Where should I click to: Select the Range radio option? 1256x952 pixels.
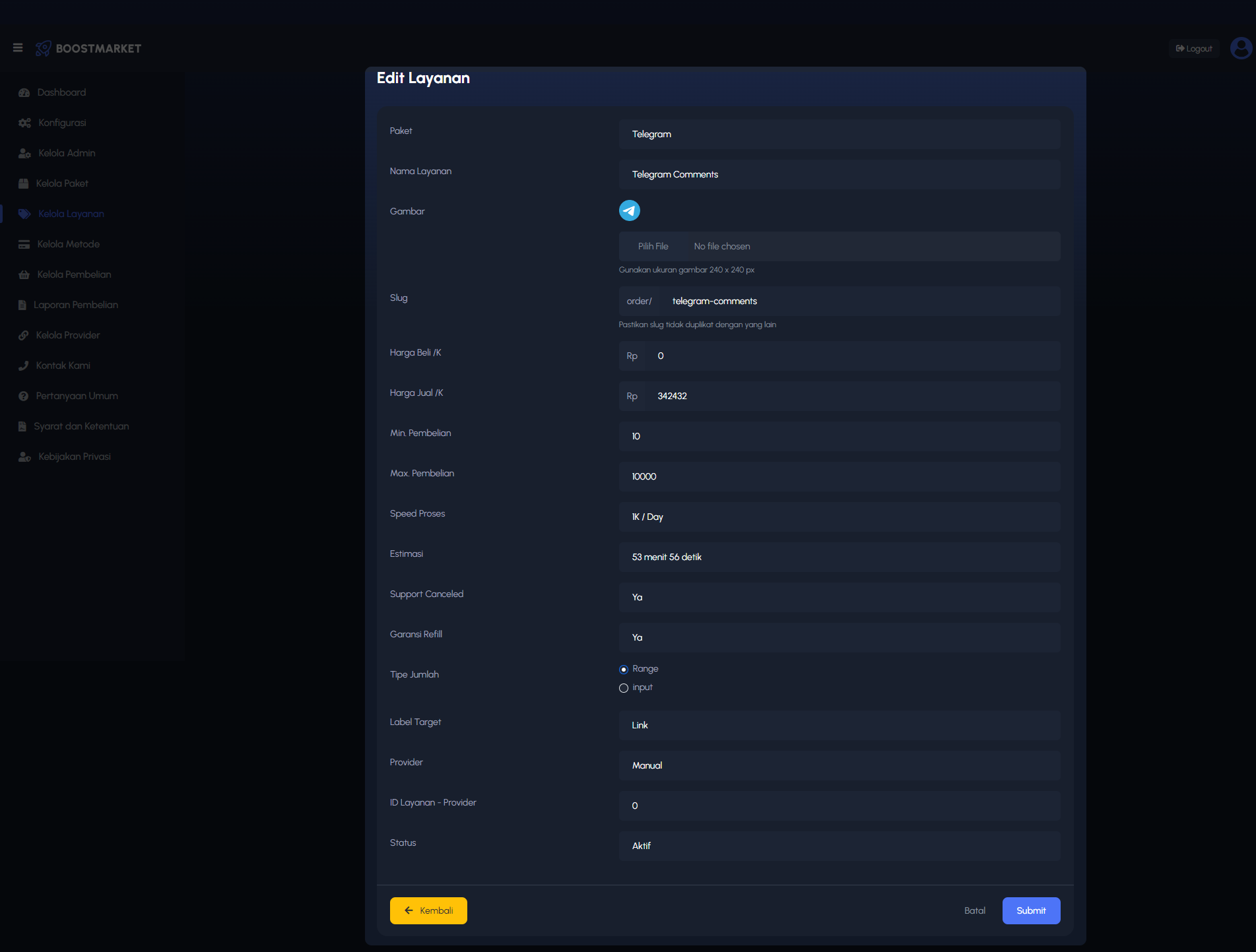(x=624, y=670)
